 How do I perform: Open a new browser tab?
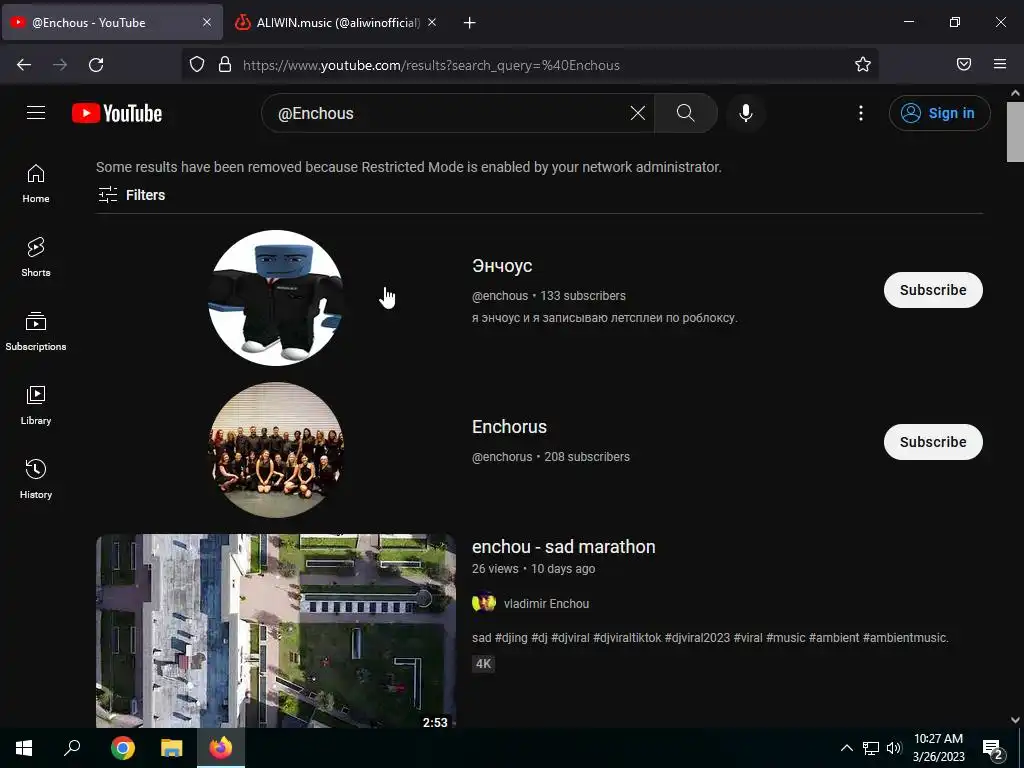pyautogui.click(x=470, y=23)
